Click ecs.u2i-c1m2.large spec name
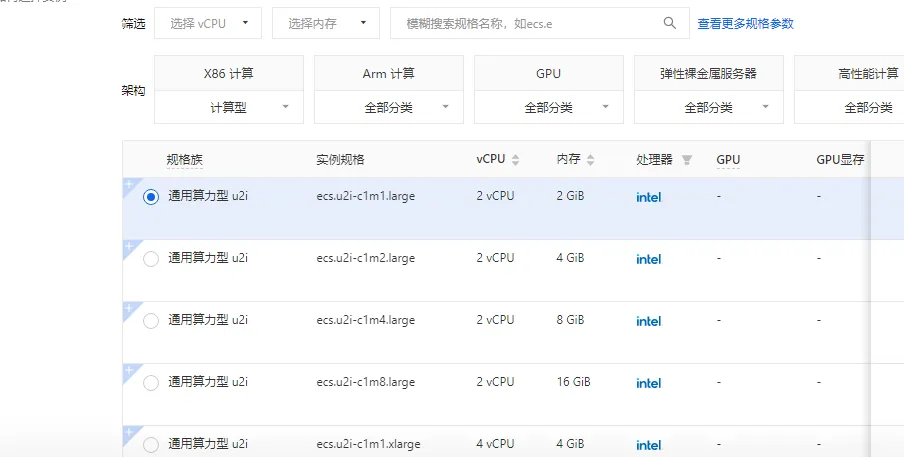This screenshot has height=457, width=904. (x=366, y=258)
